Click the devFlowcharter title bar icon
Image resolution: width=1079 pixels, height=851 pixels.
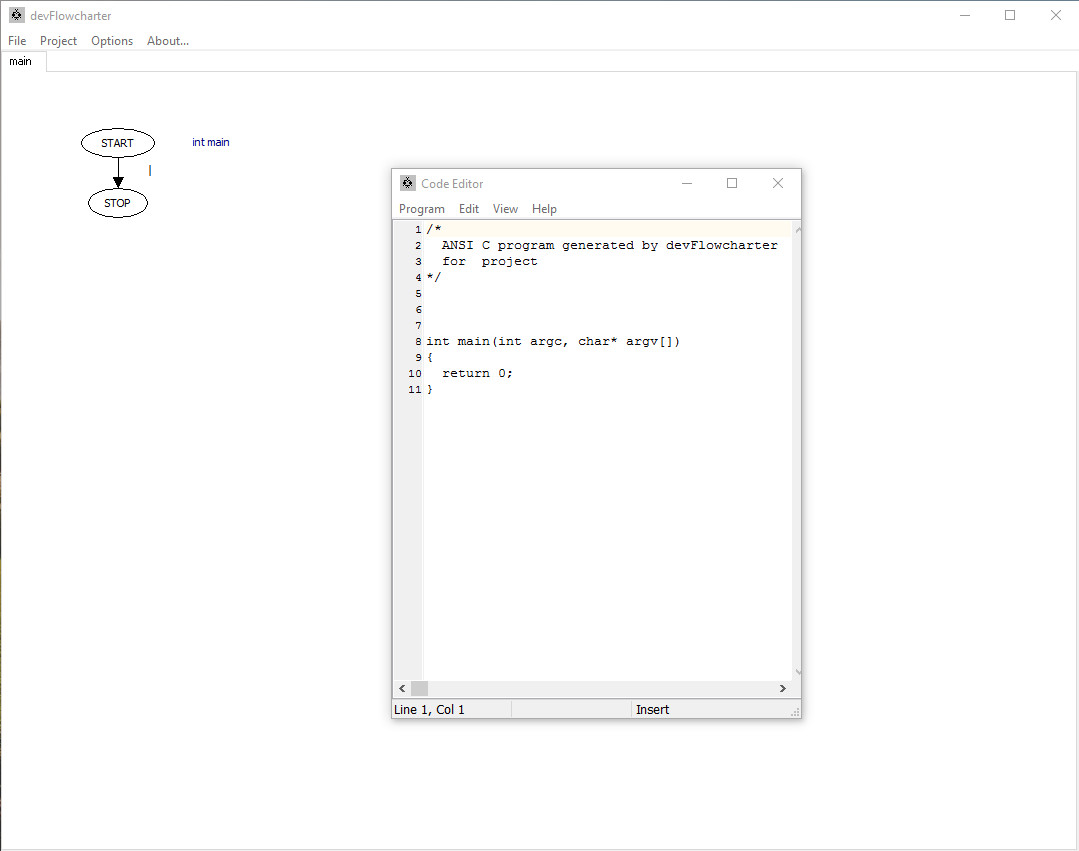[x=17, y=15]
